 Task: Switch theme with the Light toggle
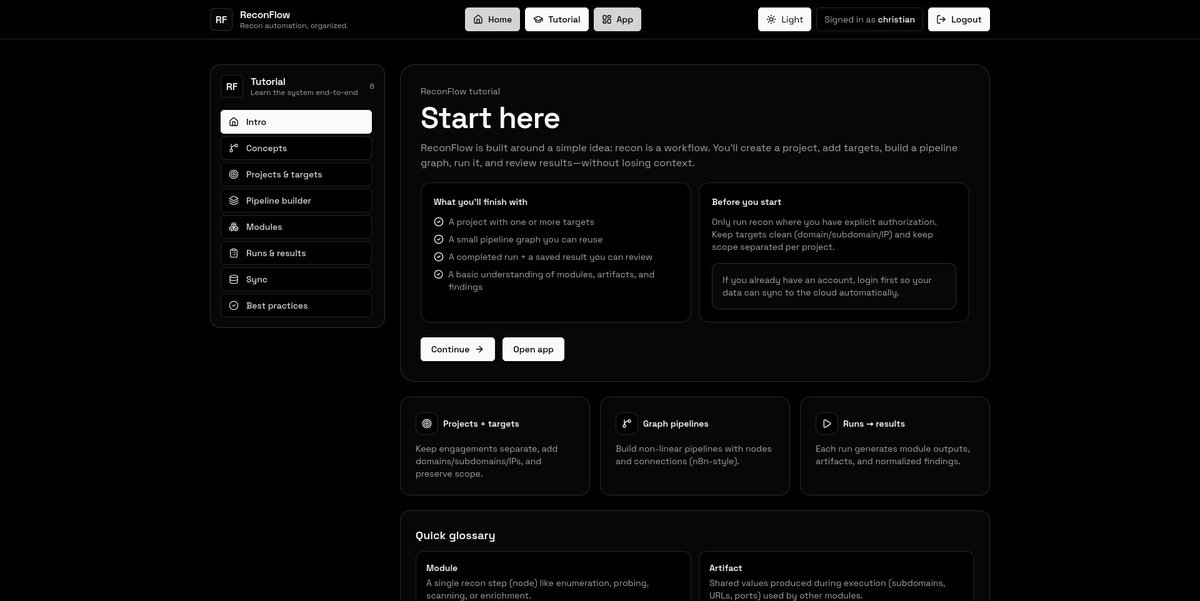(785, 19)
